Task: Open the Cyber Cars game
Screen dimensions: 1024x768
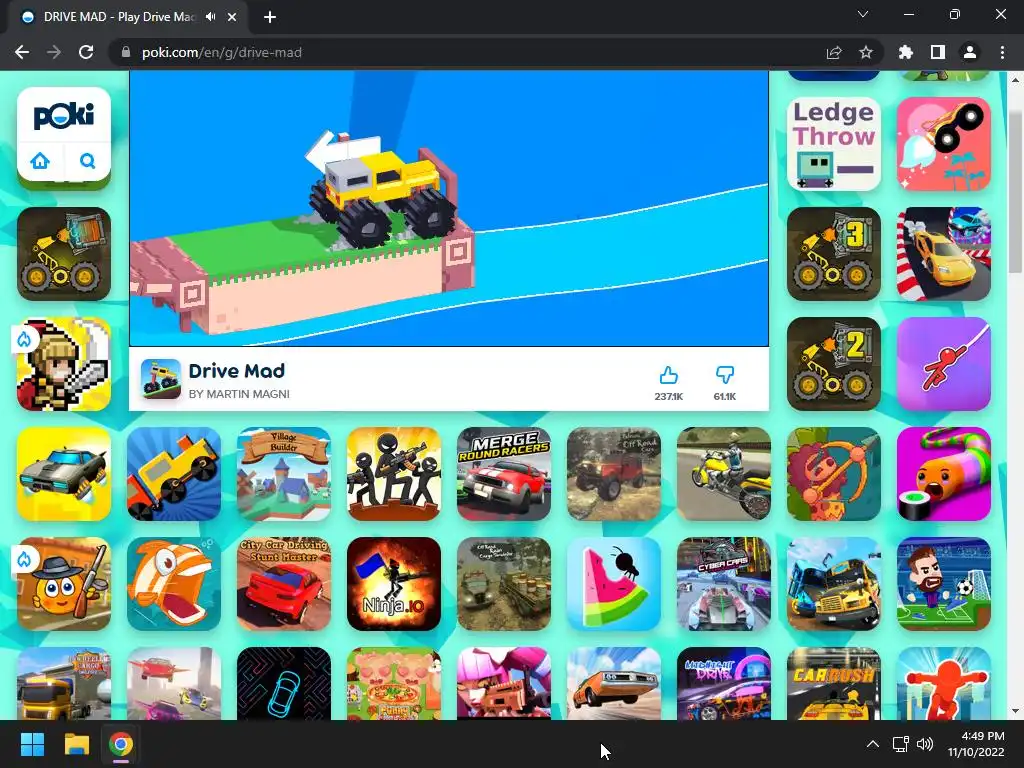Action: click(724, 584)
